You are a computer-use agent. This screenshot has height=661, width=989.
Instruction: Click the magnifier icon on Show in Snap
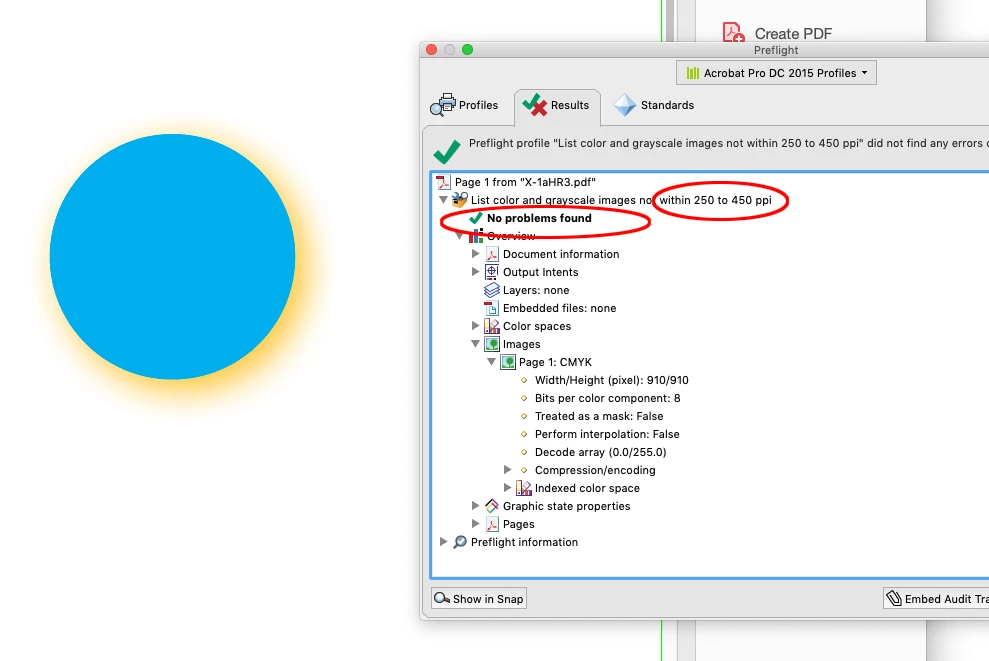point(442,598)
